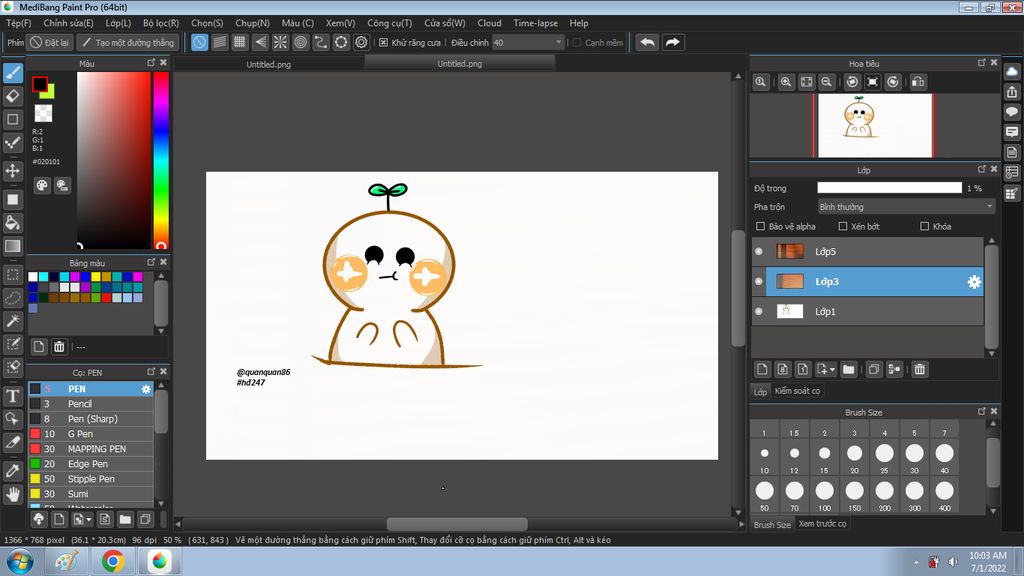Switch to Xem trước cọ tab
The height and width of the screenshot is (576, 1024).
[x=822, y=524]
